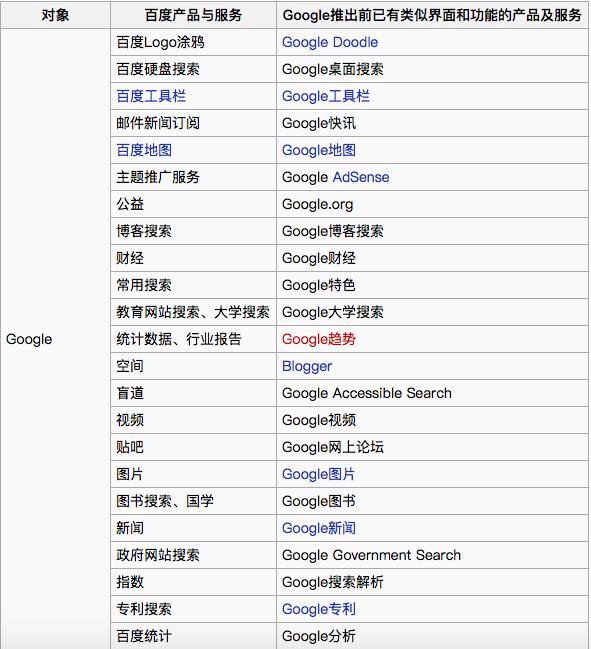
Task: Select the Google推出前已有类似界面 column header
Action: click(432, 15)
